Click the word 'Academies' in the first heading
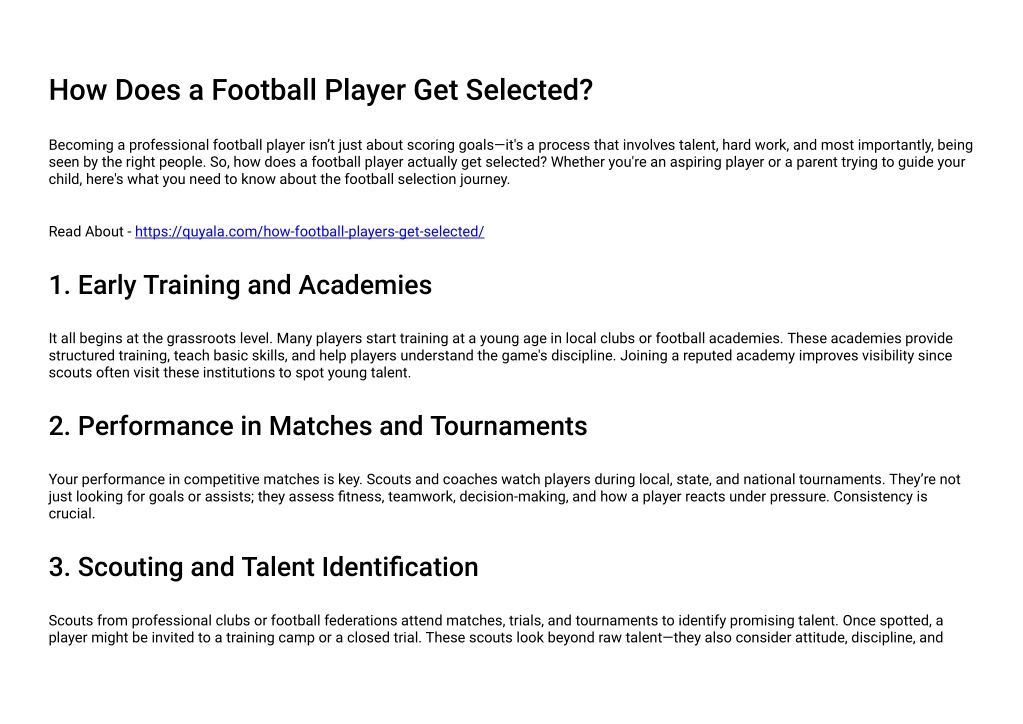1023x724 pixels. tap(365, 285)
